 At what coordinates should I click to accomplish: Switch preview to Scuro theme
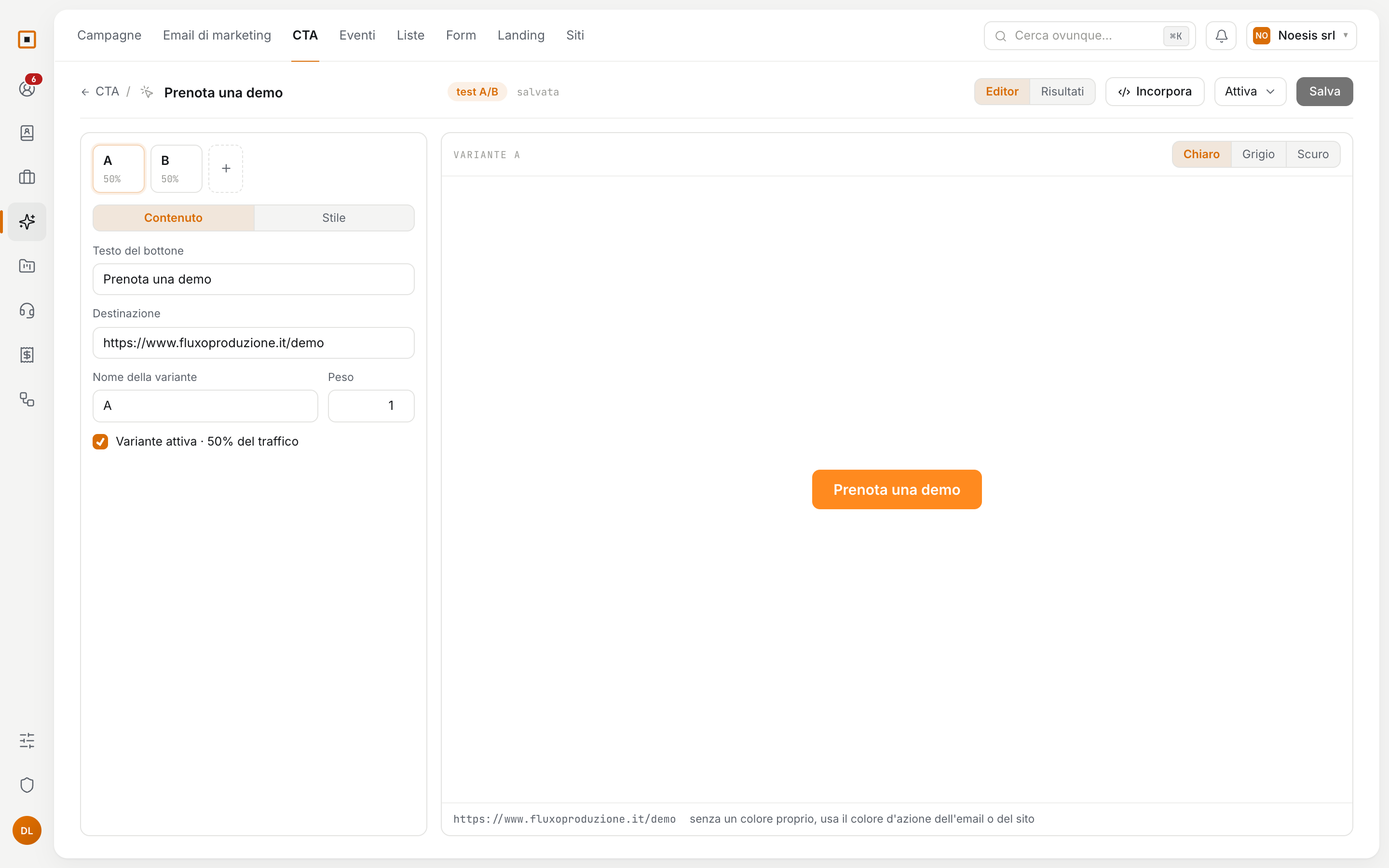[1313, 154]
